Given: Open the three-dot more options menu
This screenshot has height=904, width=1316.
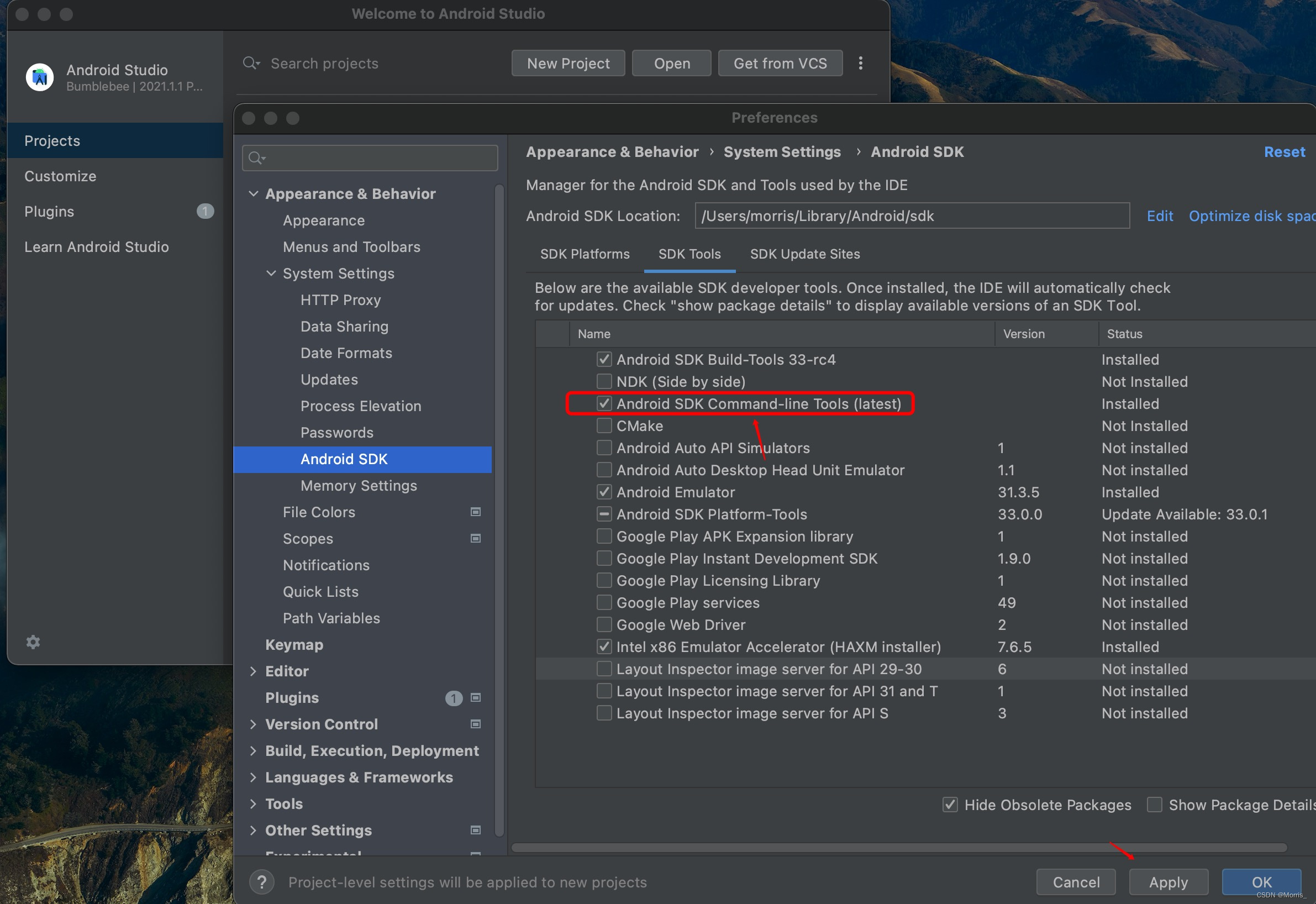Looking at the screenshot, I should pos(860,63).
